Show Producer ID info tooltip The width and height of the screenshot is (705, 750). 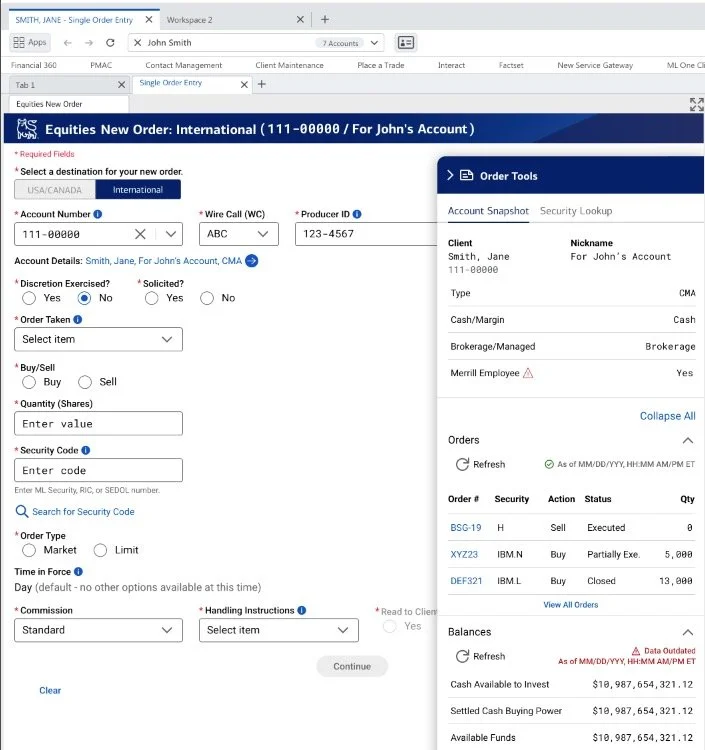(x=357, y=214)
